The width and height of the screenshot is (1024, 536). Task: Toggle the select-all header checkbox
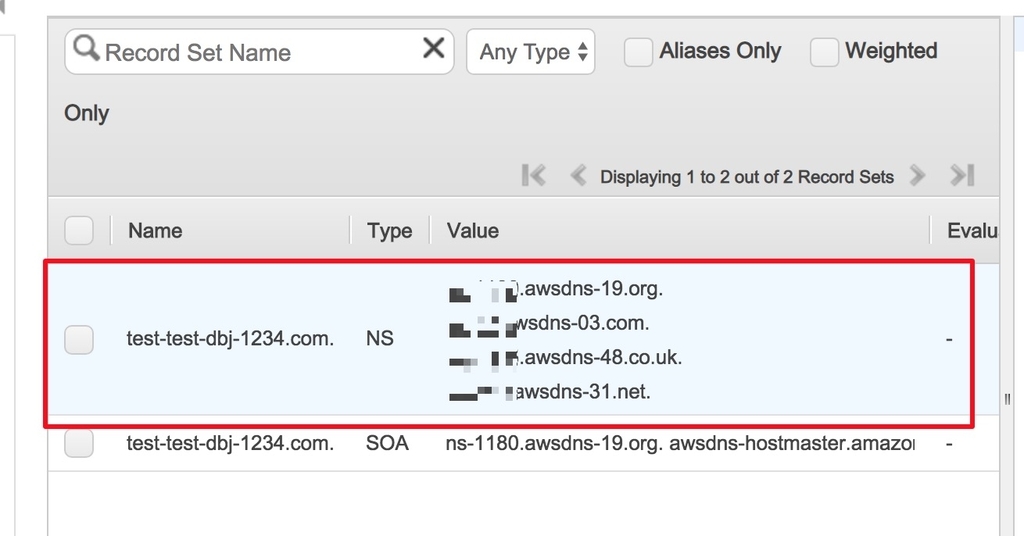click(79, 230)
